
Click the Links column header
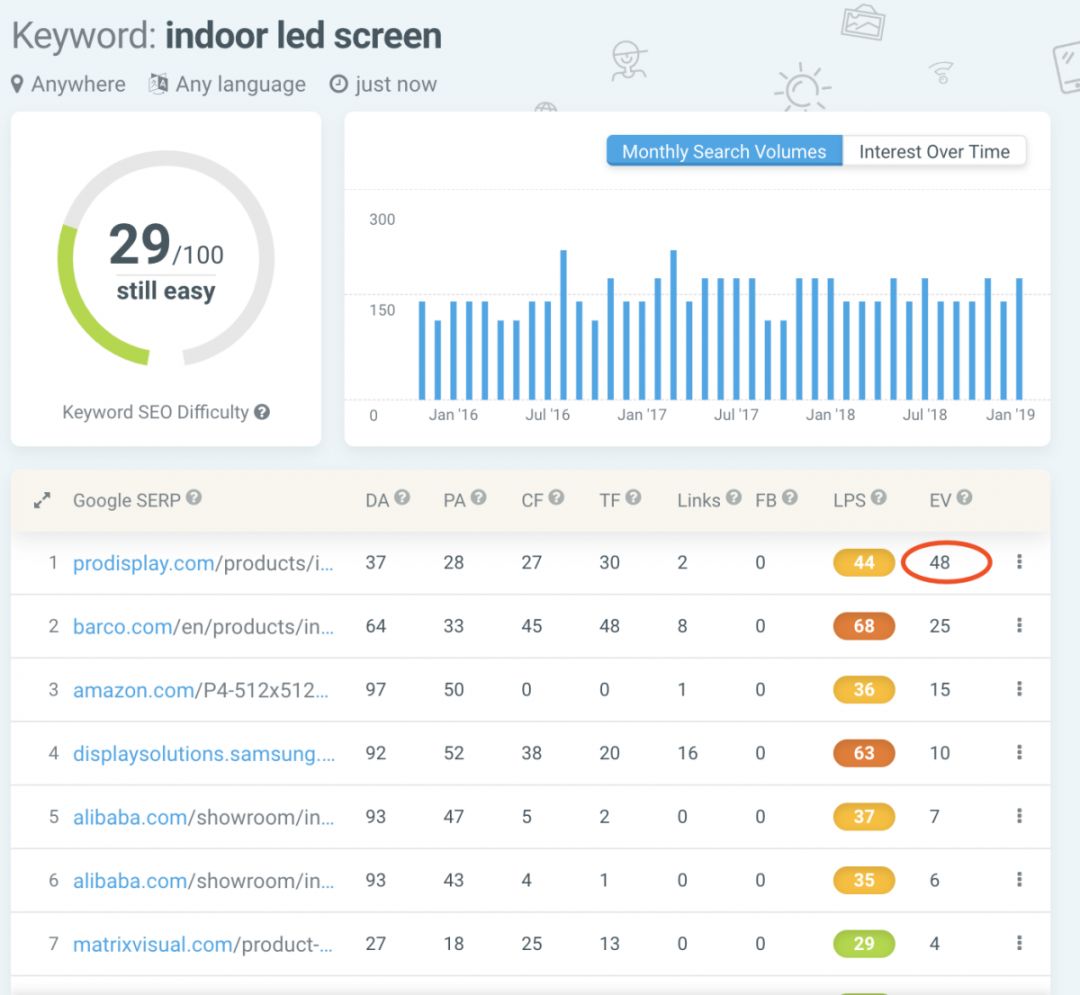698,501
